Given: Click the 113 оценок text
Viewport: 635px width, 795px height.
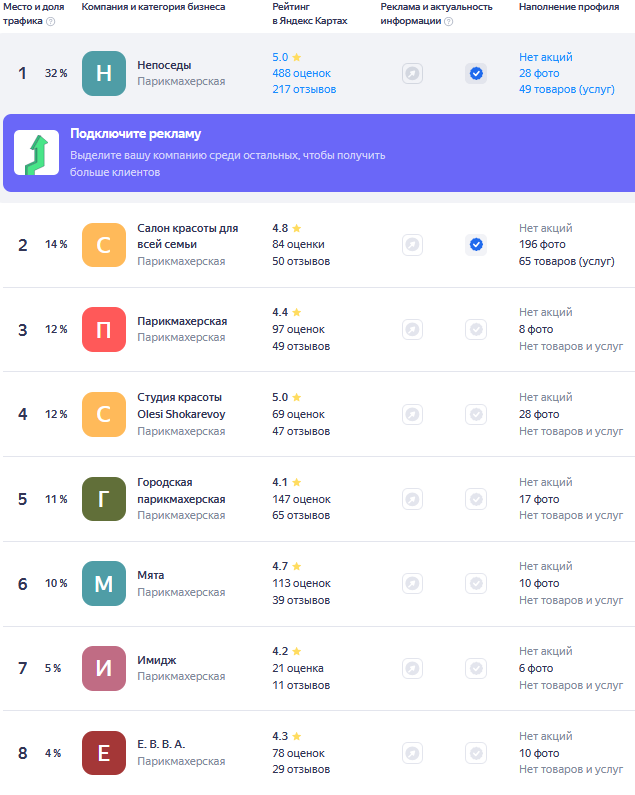Looking at the screenshot, I should click(301, 584).
